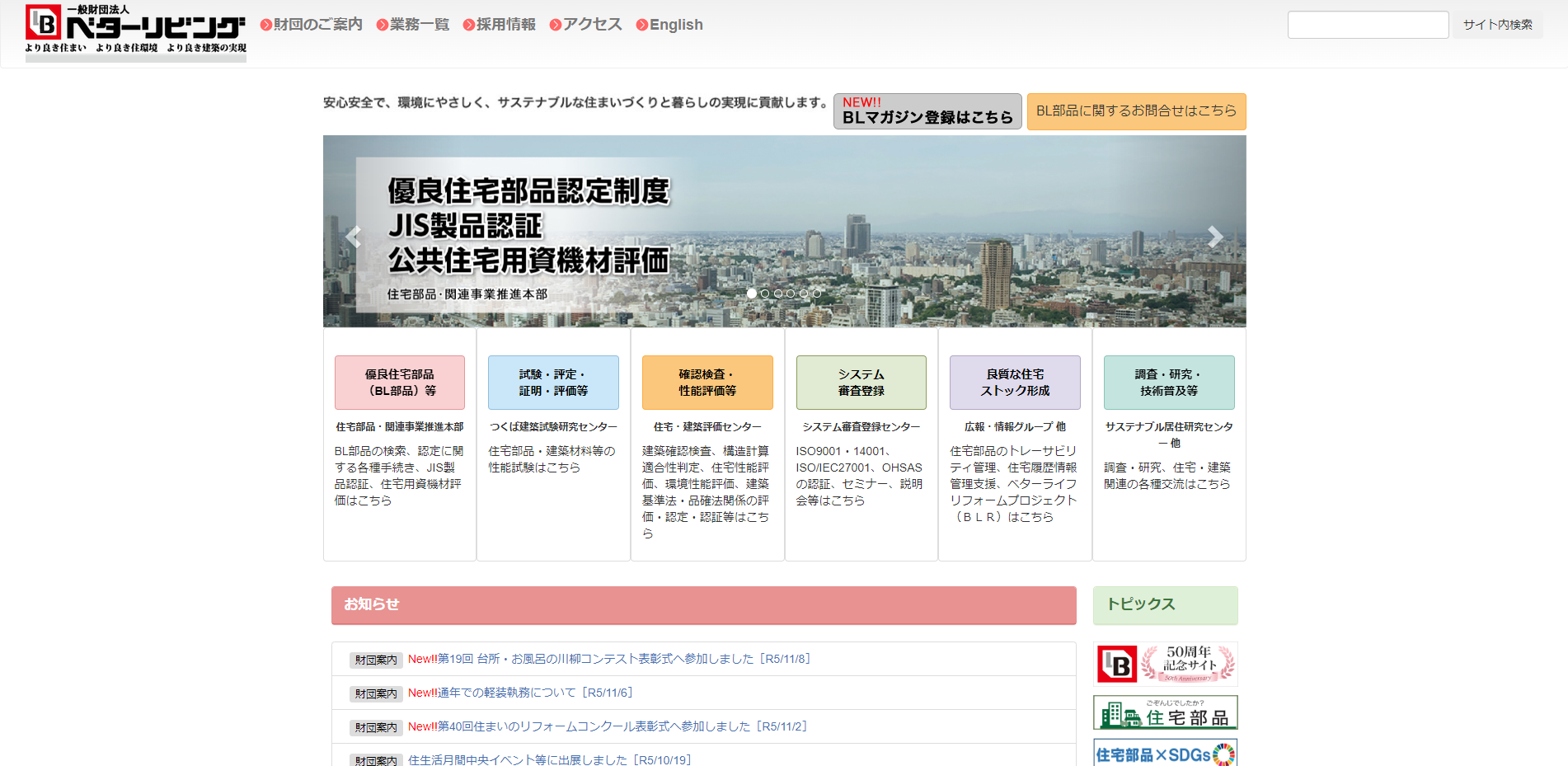Select the third carousel dot
Image resolution: width=1568 pixels, height=766 pixels.
tap(778, 293)
